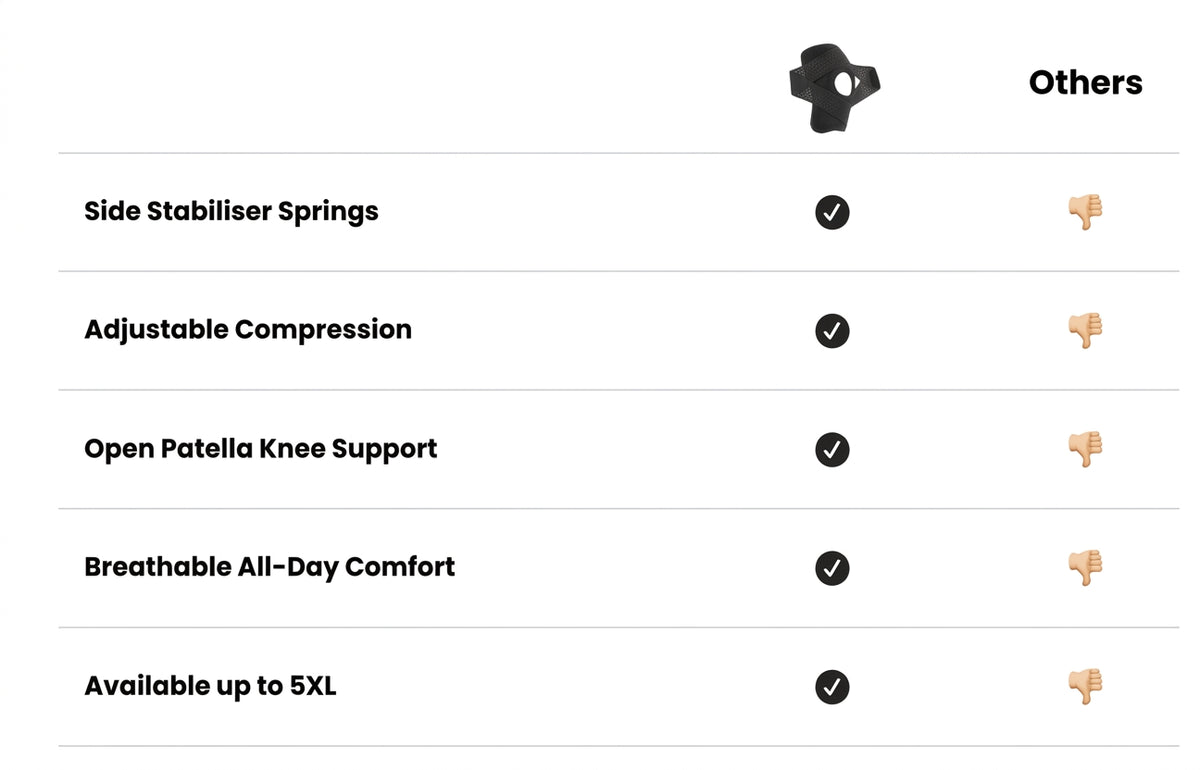Select the Adjustable Compression label

tap(248, 330)
